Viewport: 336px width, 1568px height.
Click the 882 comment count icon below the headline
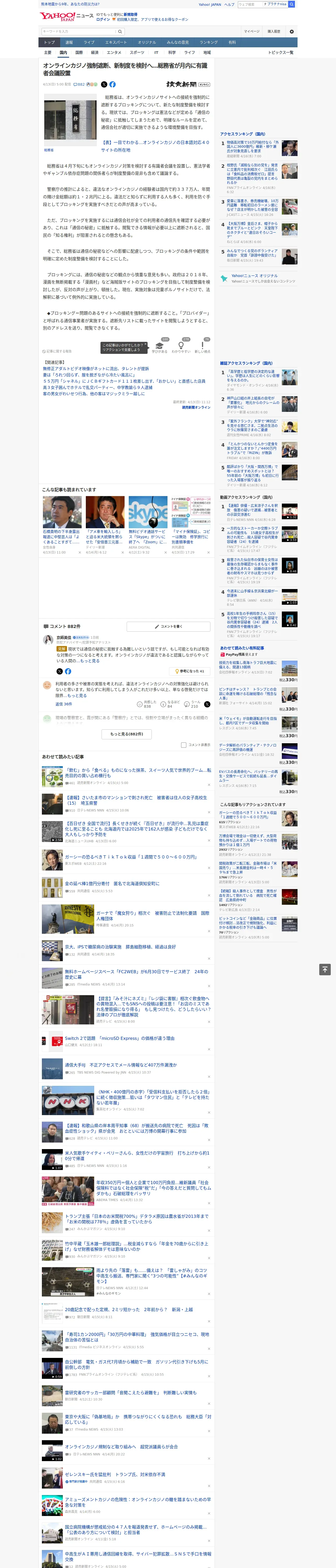coord(79,85)
